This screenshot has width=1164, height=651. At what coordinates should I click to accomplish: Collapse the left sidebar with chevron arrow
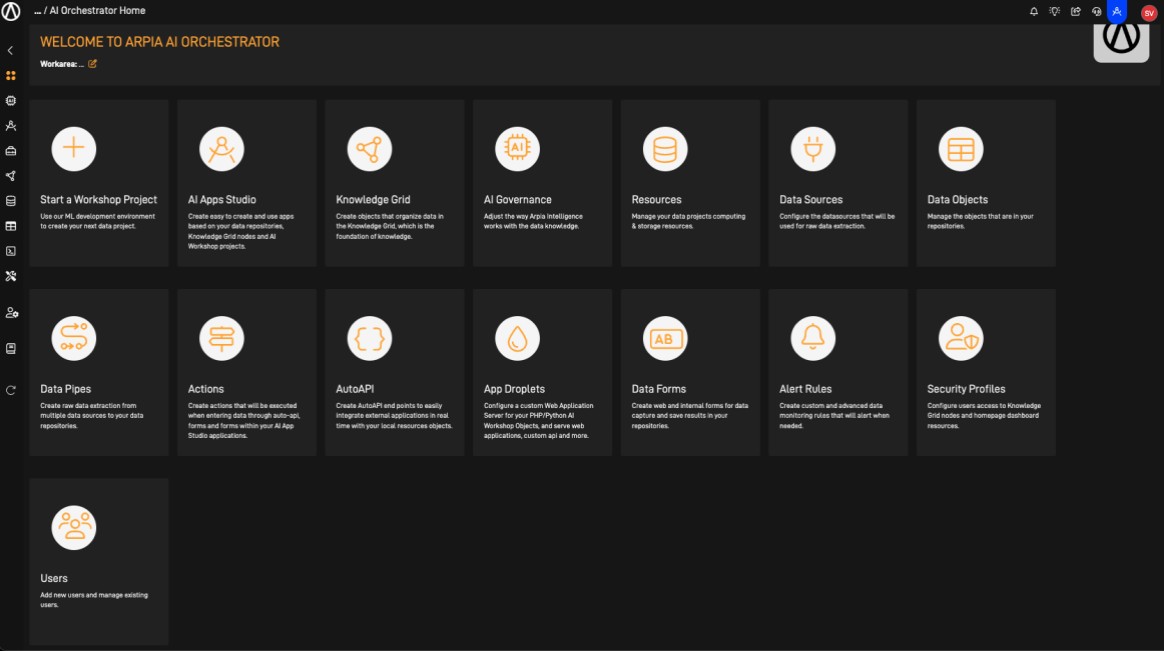[x=10, y=50]
